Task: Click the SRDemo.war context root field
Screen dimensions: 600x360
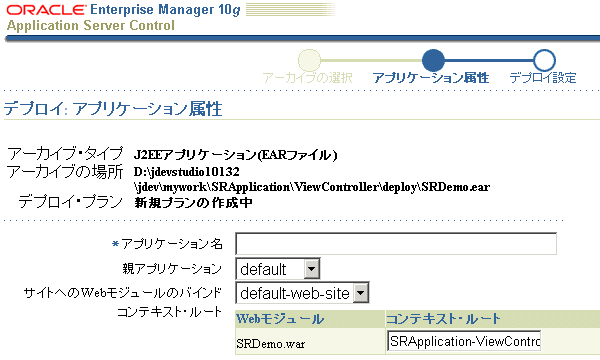Action: [464, 341]
